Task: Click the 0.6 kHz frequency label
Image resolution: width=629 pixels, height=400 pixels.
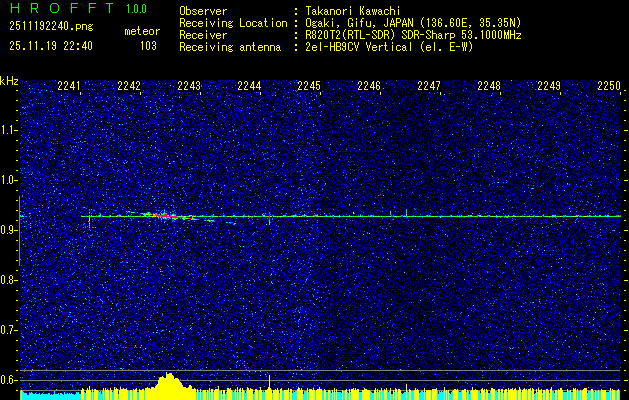Action: [x=8, y=380]
